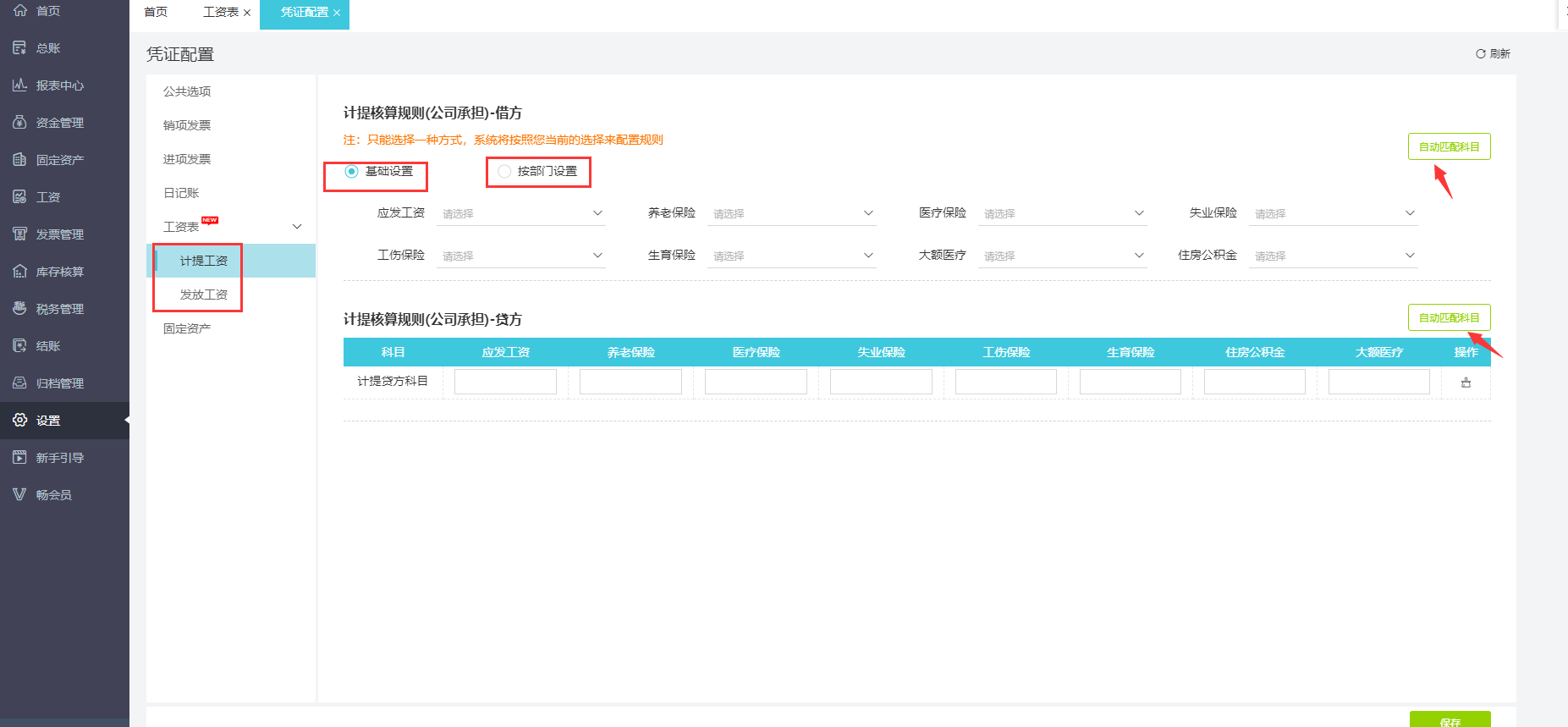Open 固定资产 icon in left sidebar
Image resolution: width=1568 pixels, height=727 pixels.
[x=19, y=160]
